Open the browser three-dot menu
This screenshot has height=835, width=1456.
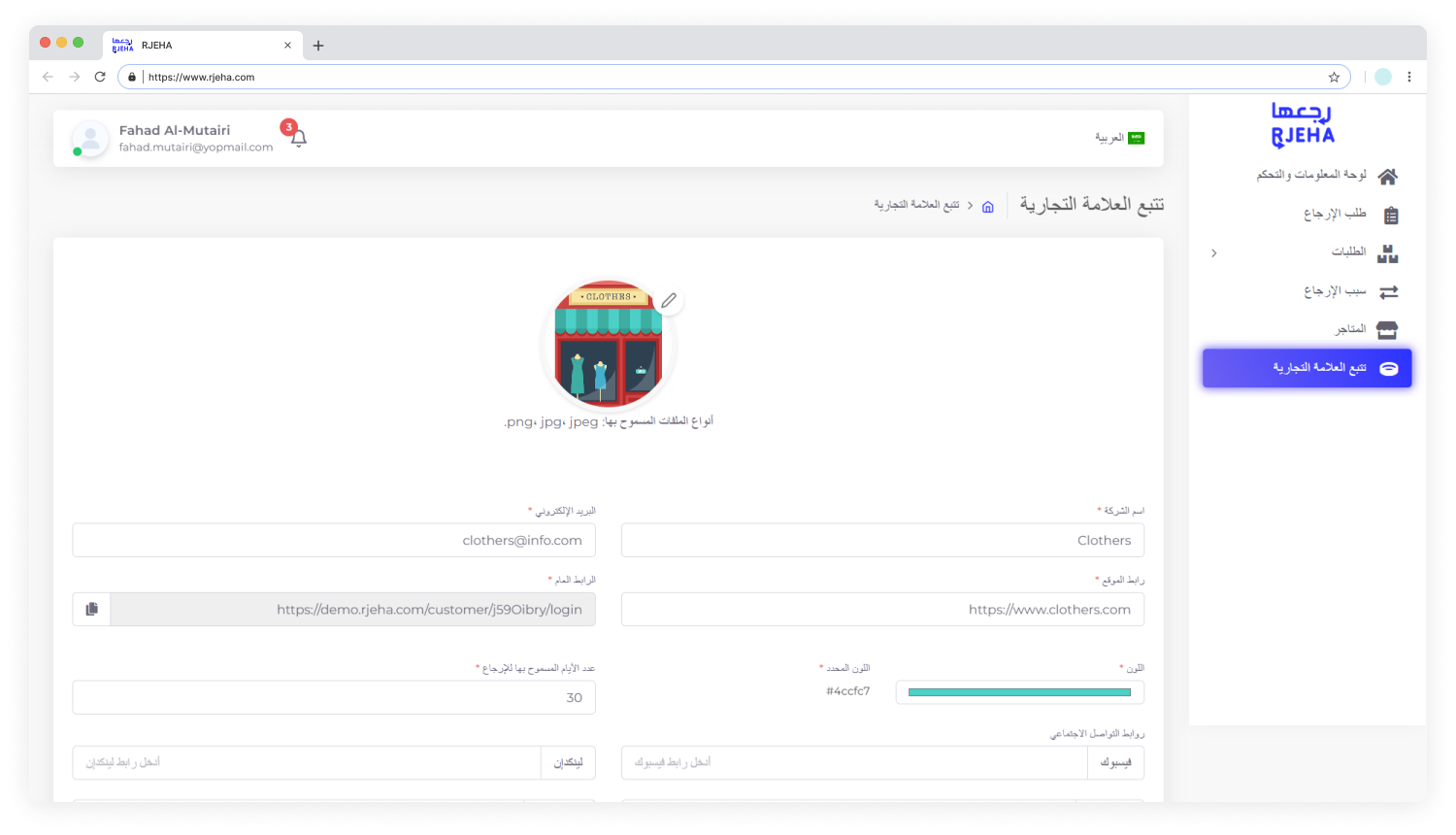[x=1409, y=77]
